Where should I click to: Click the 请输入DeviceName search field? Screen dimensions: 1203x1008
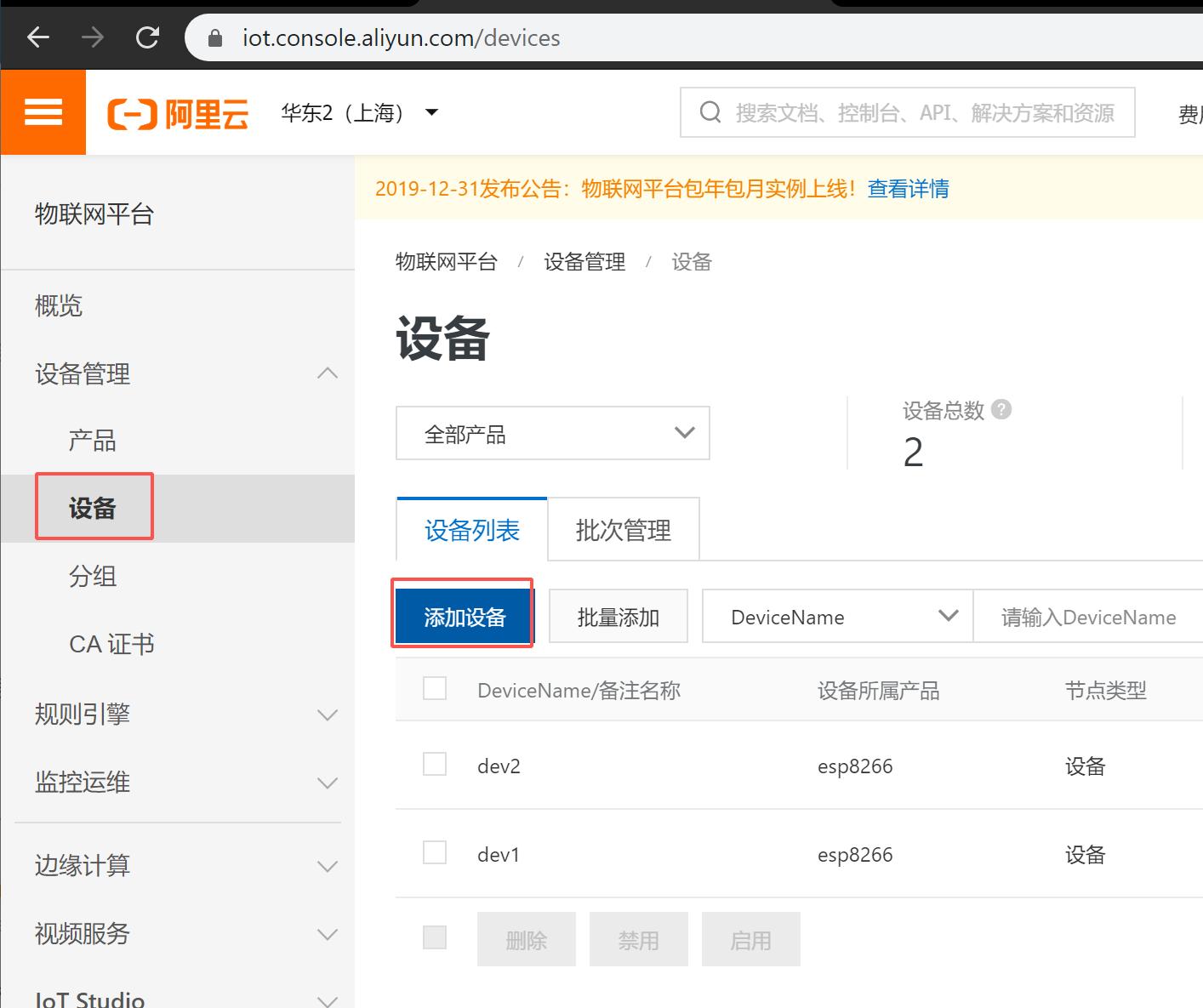point(1092,616)
